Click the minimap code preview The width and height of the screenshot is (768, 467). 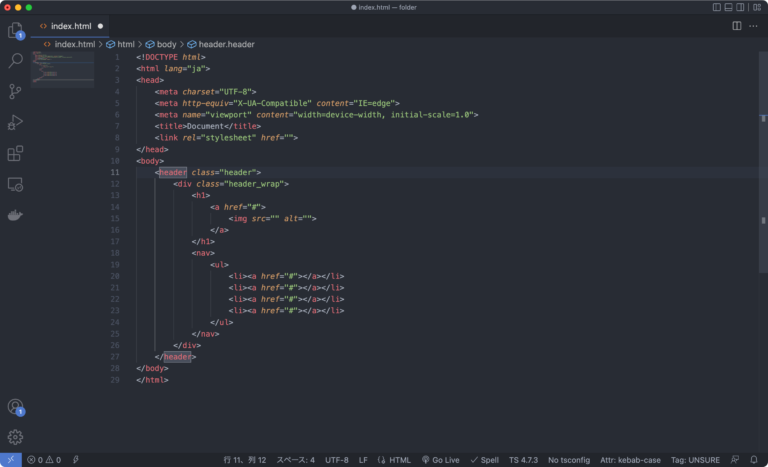pos(63,69)
